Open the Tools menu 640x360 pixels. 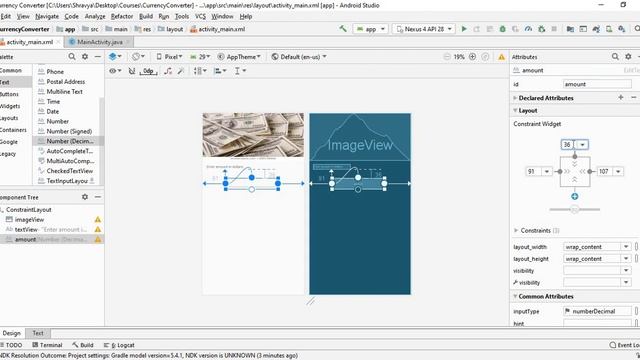pos(182,16)
